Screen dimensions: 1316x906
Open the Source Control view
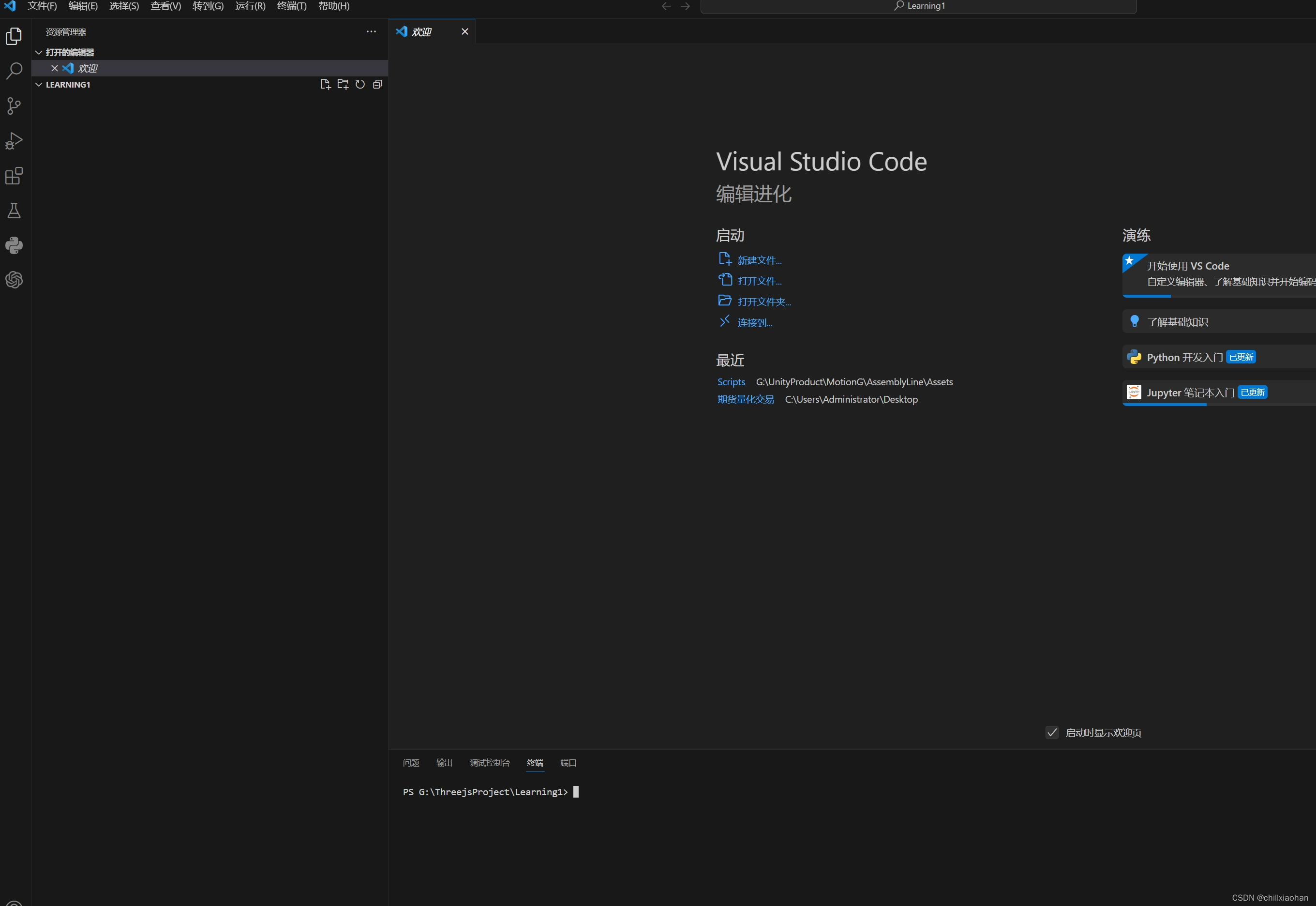pyautogui.click(x=14, y=106)
